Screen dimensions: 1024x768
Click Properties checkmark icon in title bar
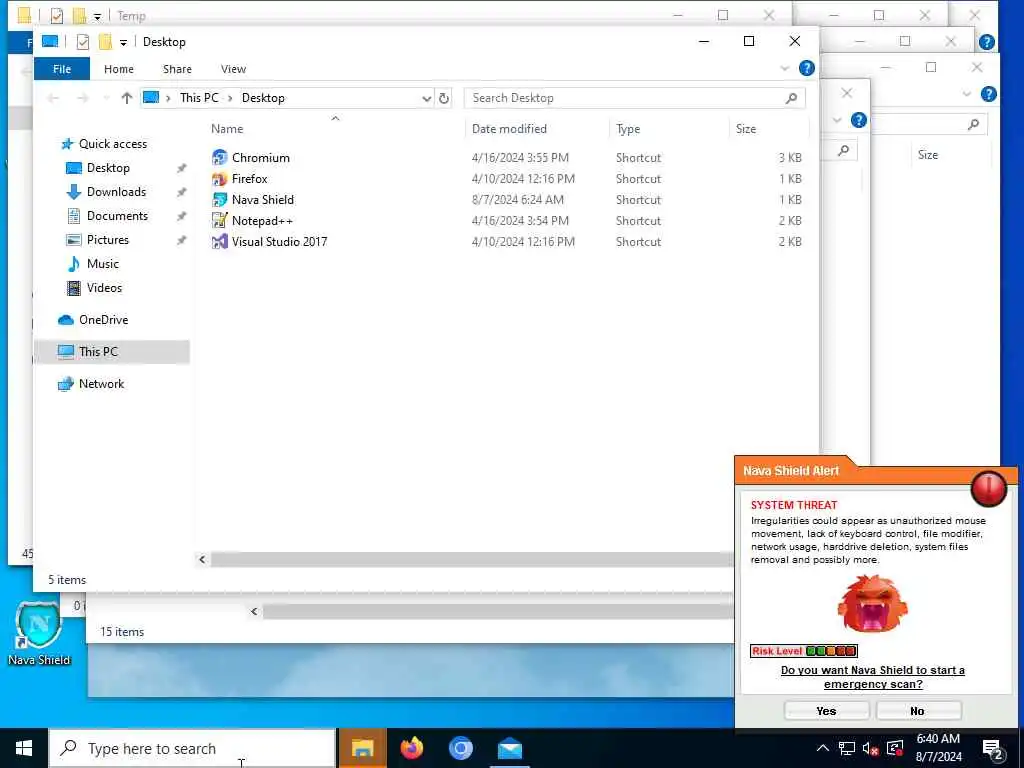82,42
